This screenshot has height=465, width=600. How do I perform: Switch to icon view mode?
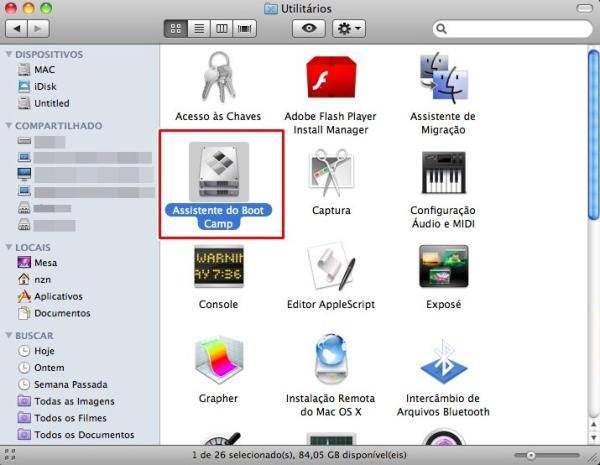[176, 29]
